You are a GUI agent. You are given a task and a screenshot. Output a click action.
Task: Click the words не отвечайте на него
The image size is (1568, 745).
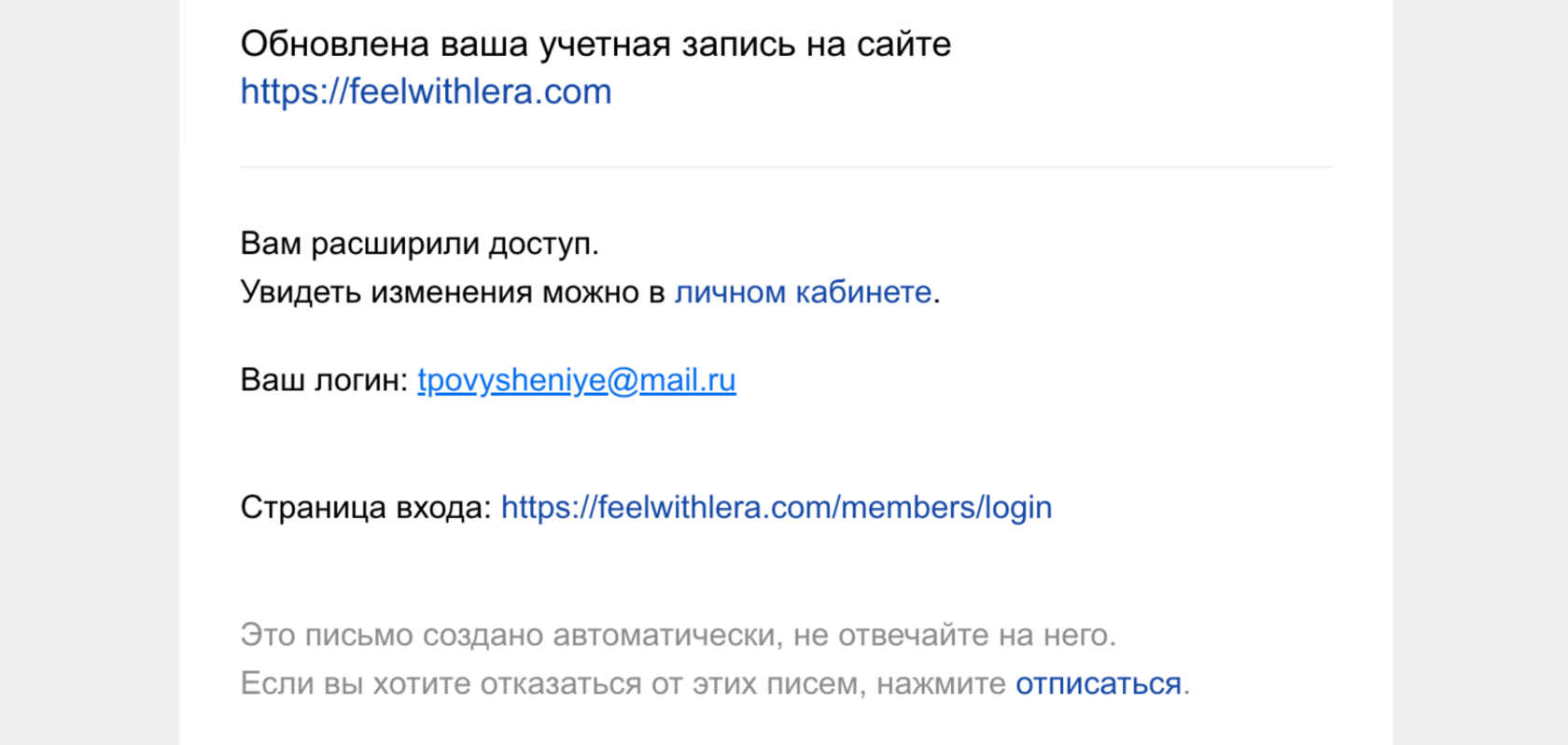point(954,635)
